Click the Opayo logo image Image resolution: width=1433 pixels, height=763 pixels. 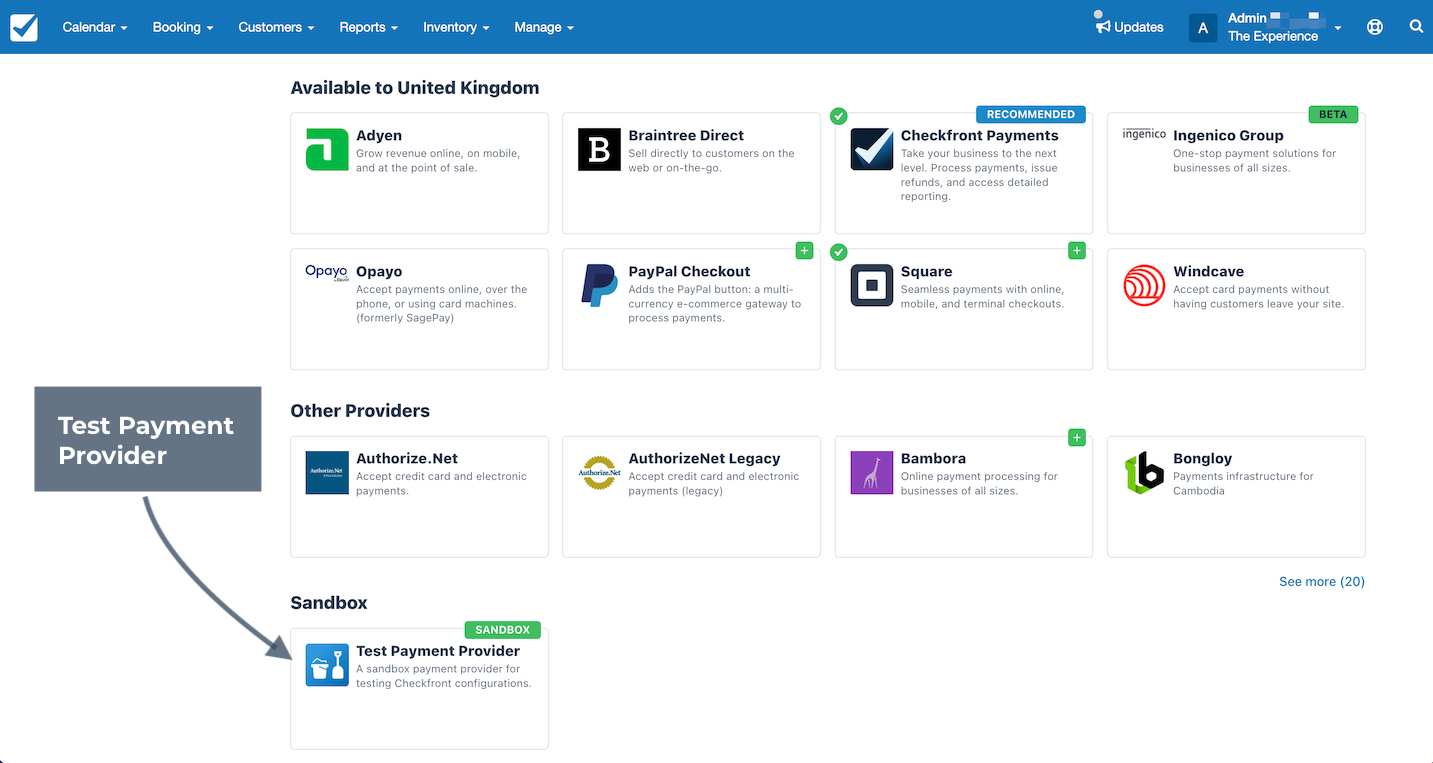click(327, 272)
